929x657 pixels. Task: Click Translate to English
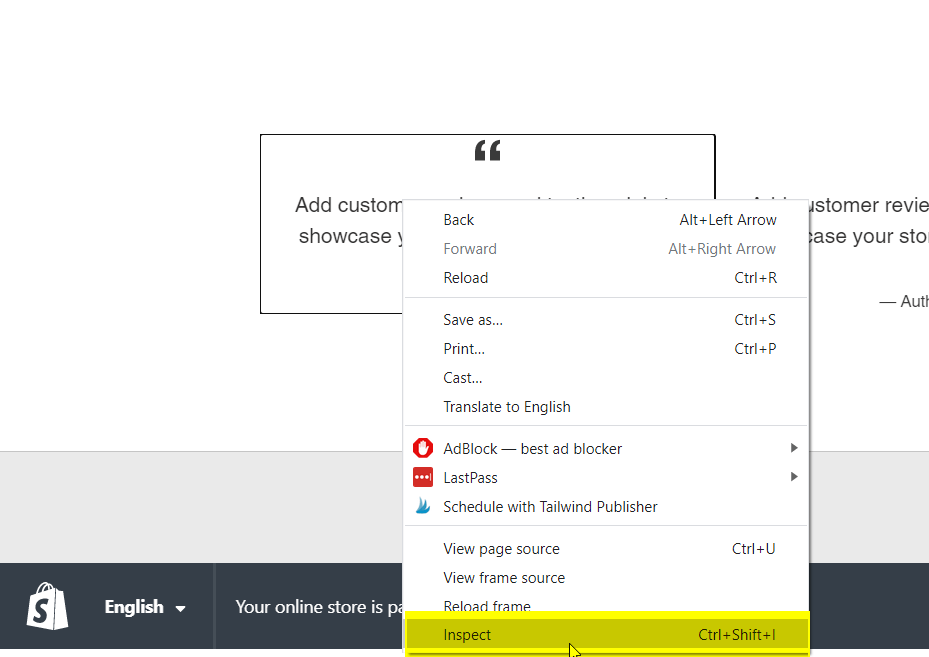coord(507,407)
